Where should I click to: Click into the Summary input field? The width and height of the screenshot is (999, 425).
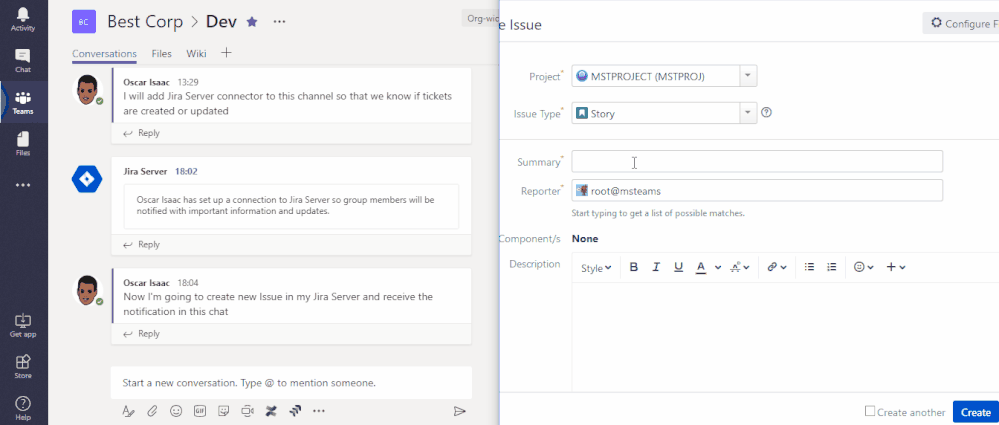tap(757, 161)
